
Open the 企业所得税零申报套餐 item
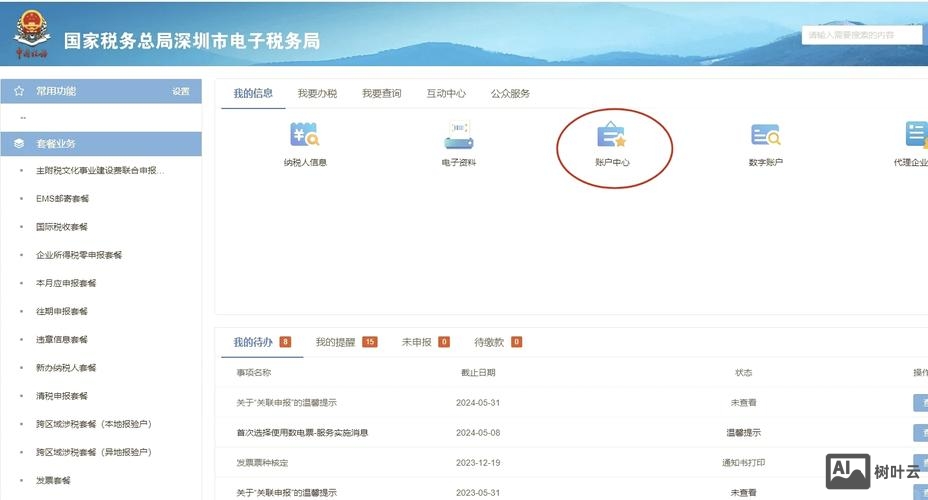79,255
